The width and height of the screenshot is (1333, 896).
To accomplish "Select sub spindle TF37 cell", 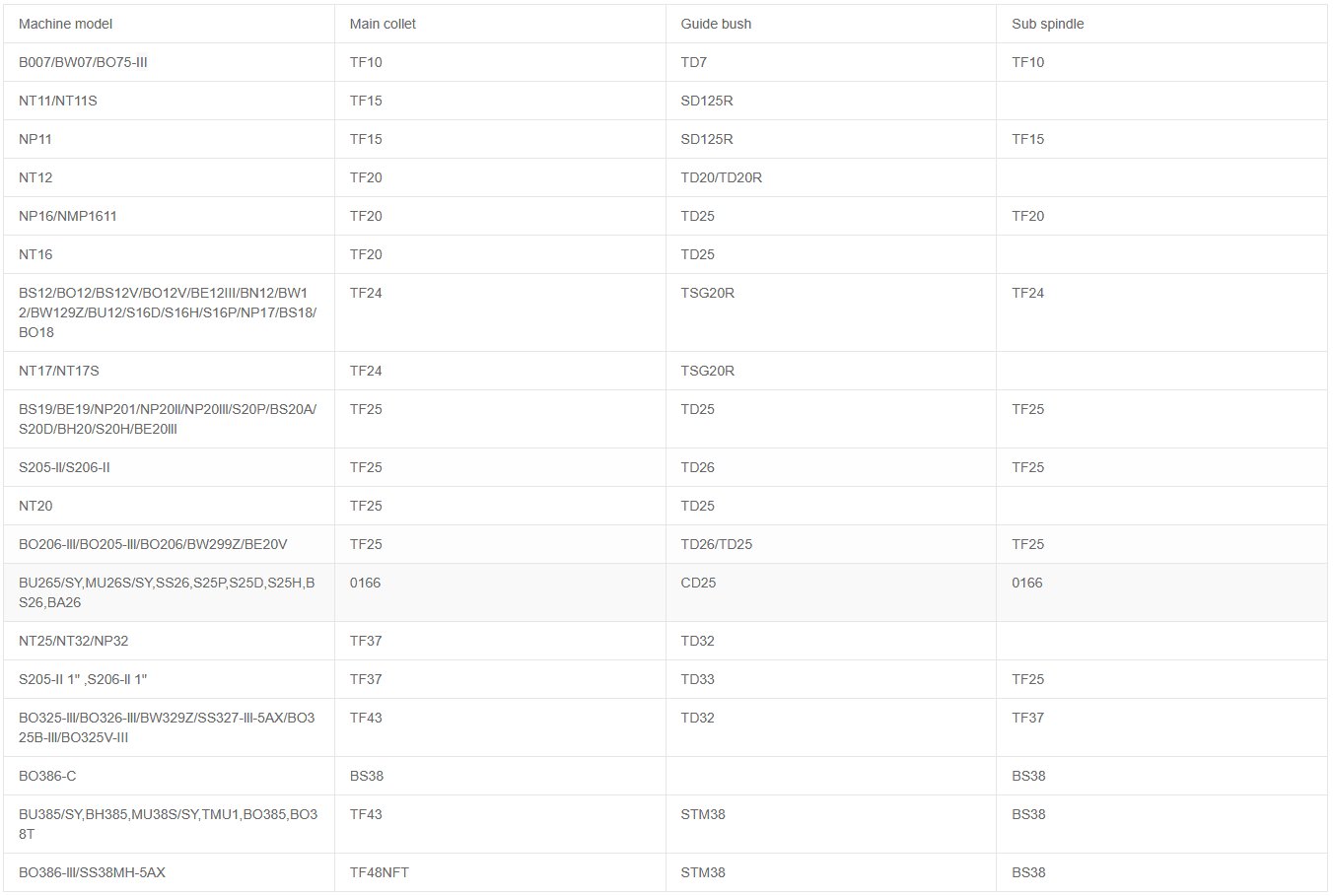I will tap(1161, 727).
